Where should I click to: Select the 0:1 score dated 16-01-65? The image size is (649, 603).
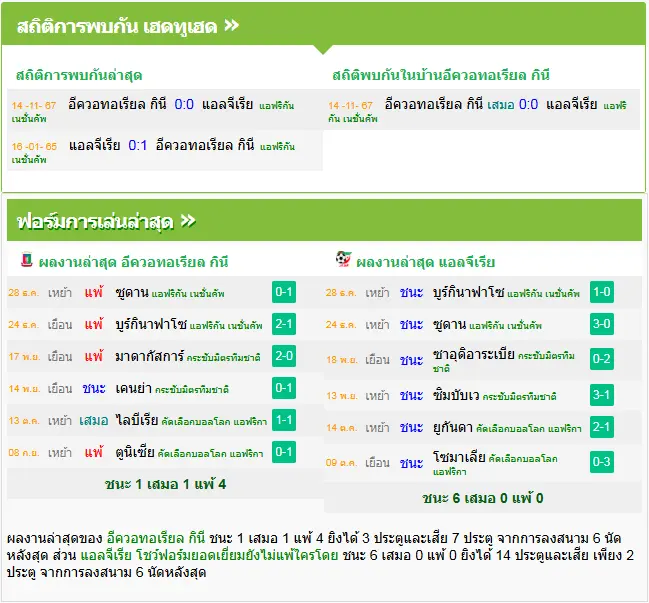pyautogui.click(x=138, y=145)
